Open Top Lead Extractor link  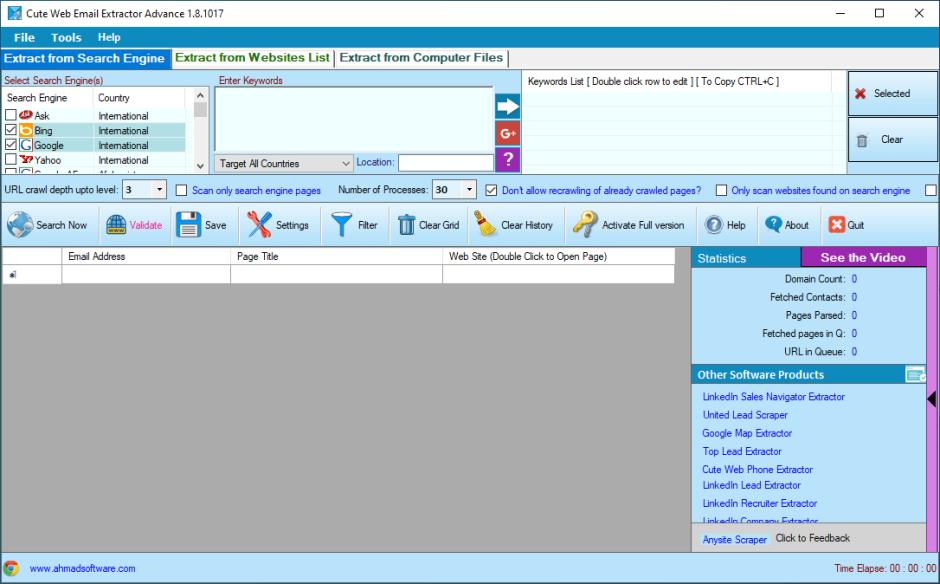742,451
